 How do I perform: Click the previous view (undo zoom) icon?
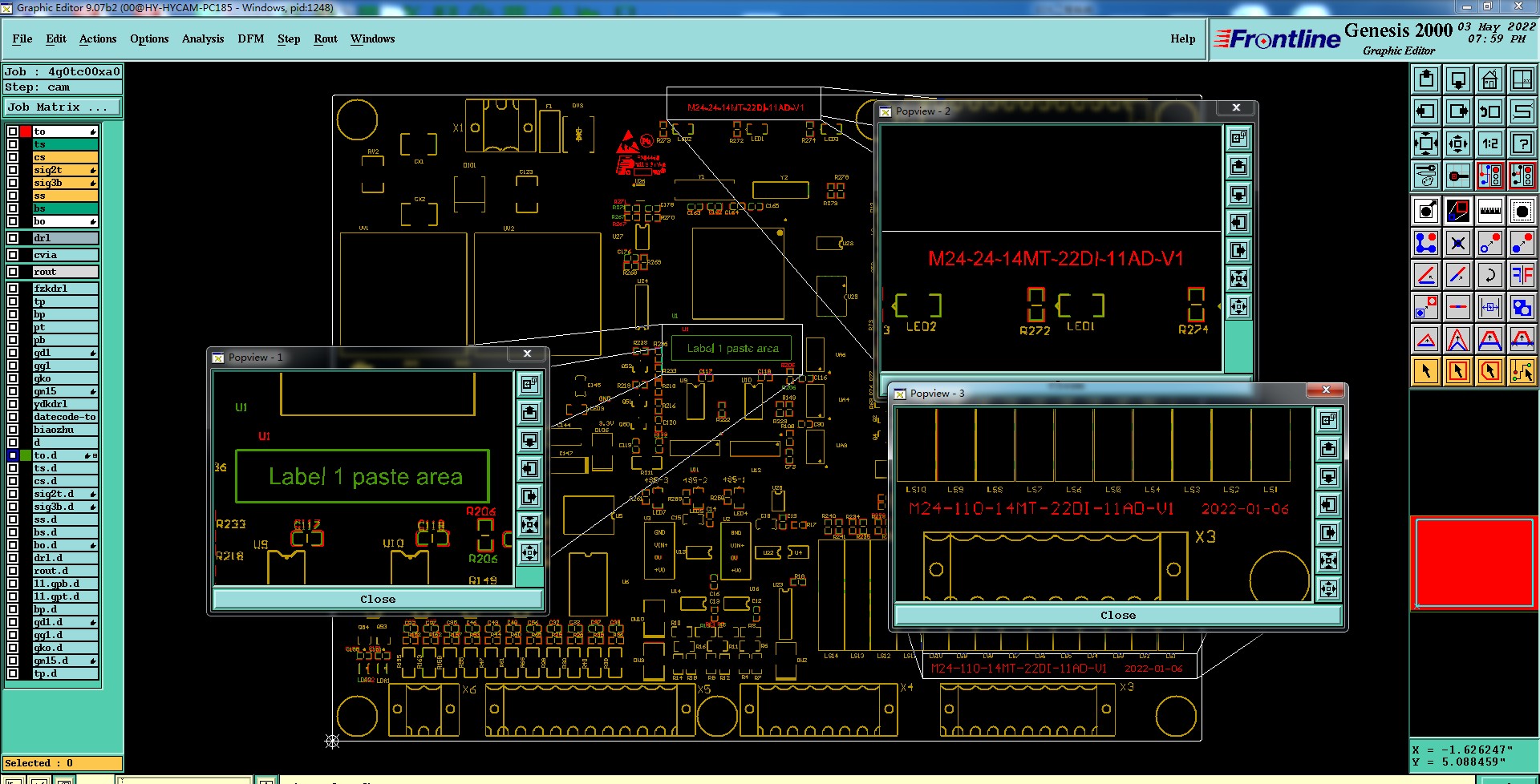(x=1490, y=111)
